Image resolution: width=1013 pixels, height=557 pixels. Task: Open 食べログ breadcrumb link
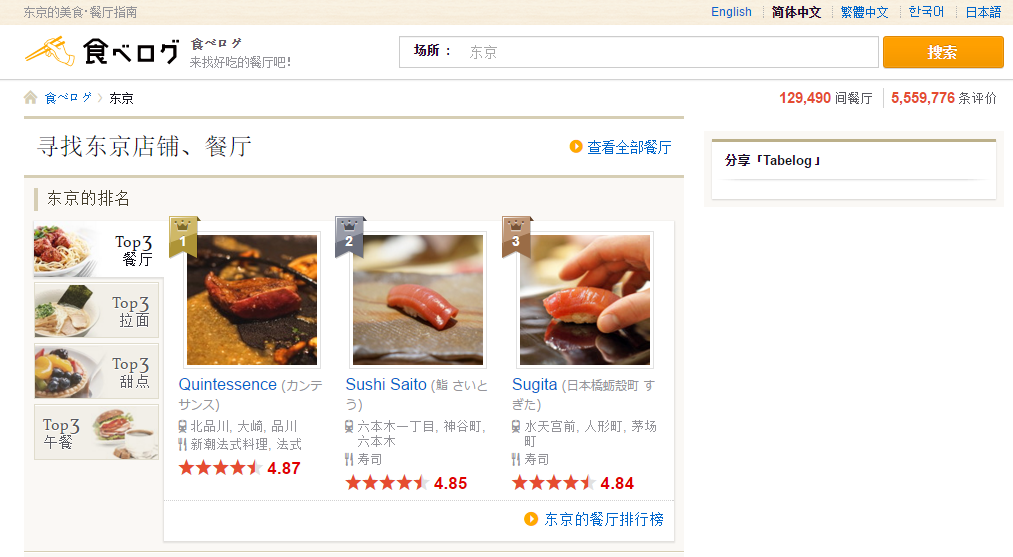[68, 98]
